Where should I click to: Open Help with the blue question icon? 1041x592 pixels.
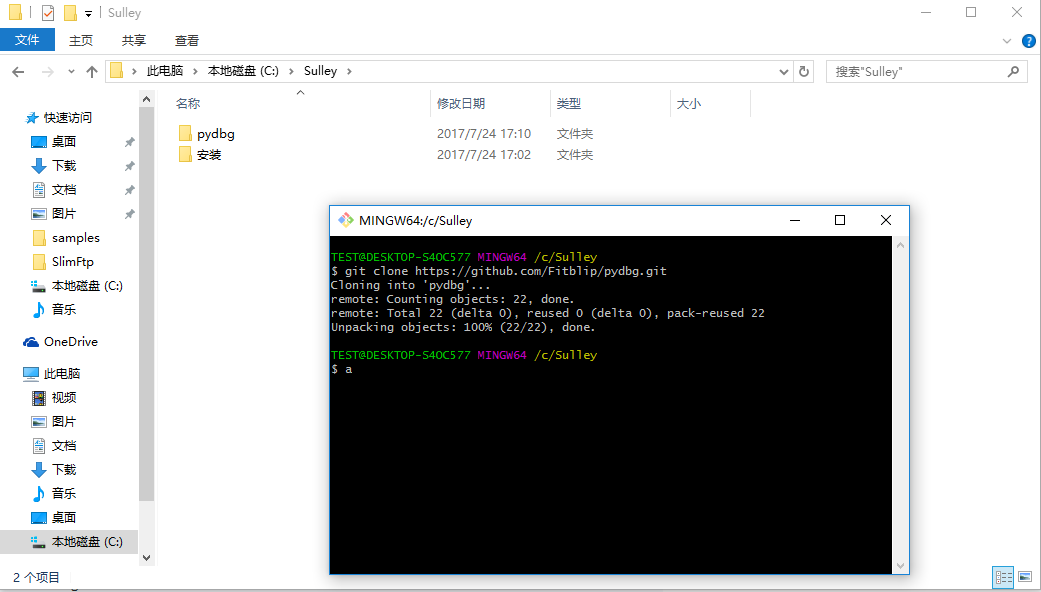pyautogui.click(x=1028, y=41)
